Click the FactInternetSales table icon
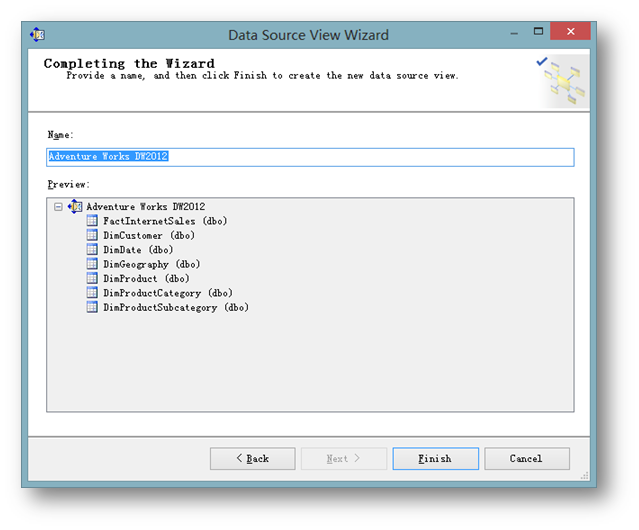 tap(93, 221)
